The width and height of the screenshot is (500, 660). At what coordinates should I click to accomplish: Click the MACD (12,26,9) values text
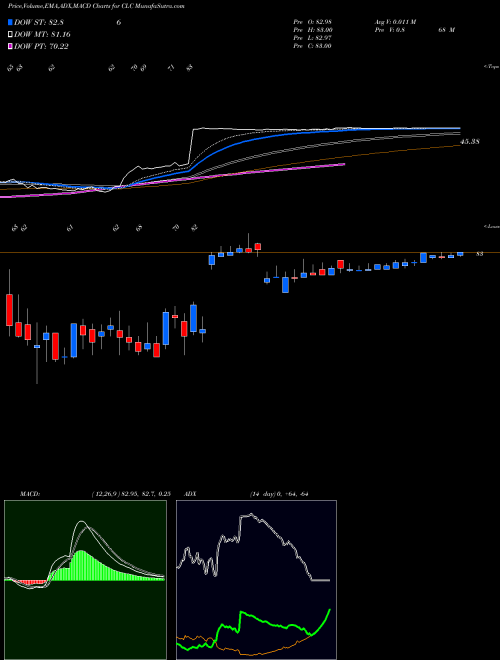130,494
